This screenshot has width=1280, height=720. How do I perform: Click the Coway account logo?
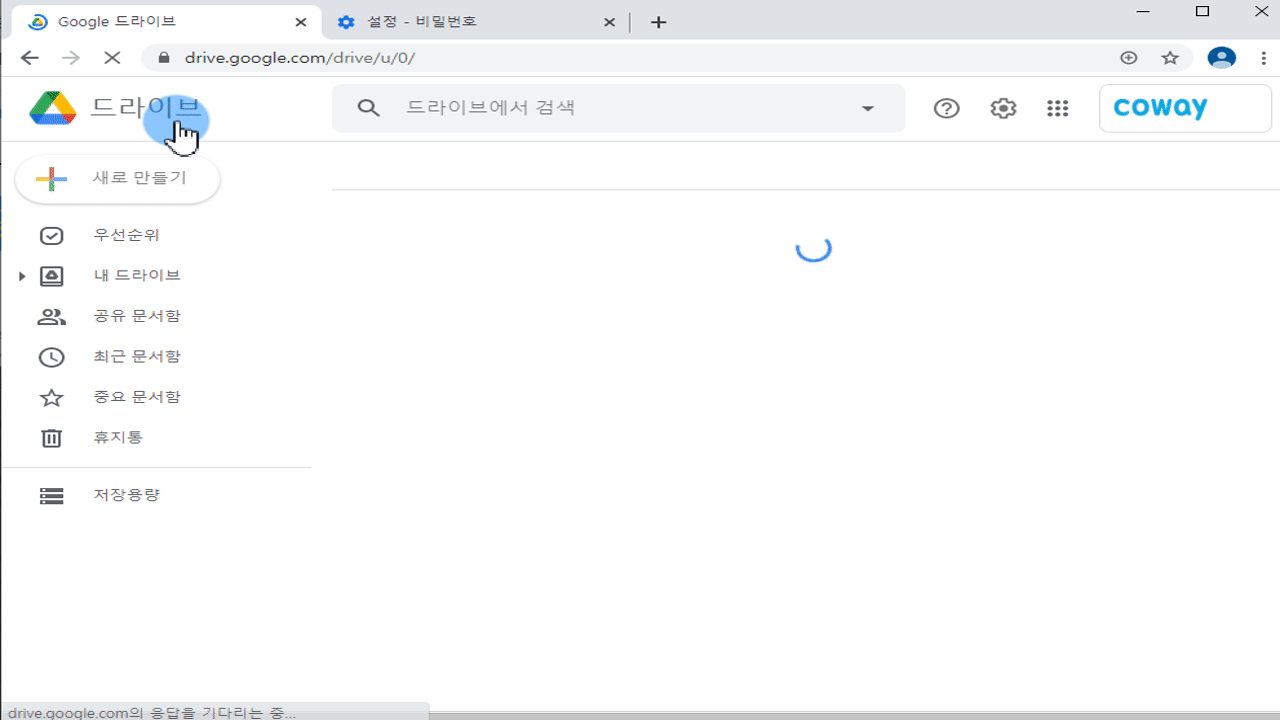pos(1160,108)
